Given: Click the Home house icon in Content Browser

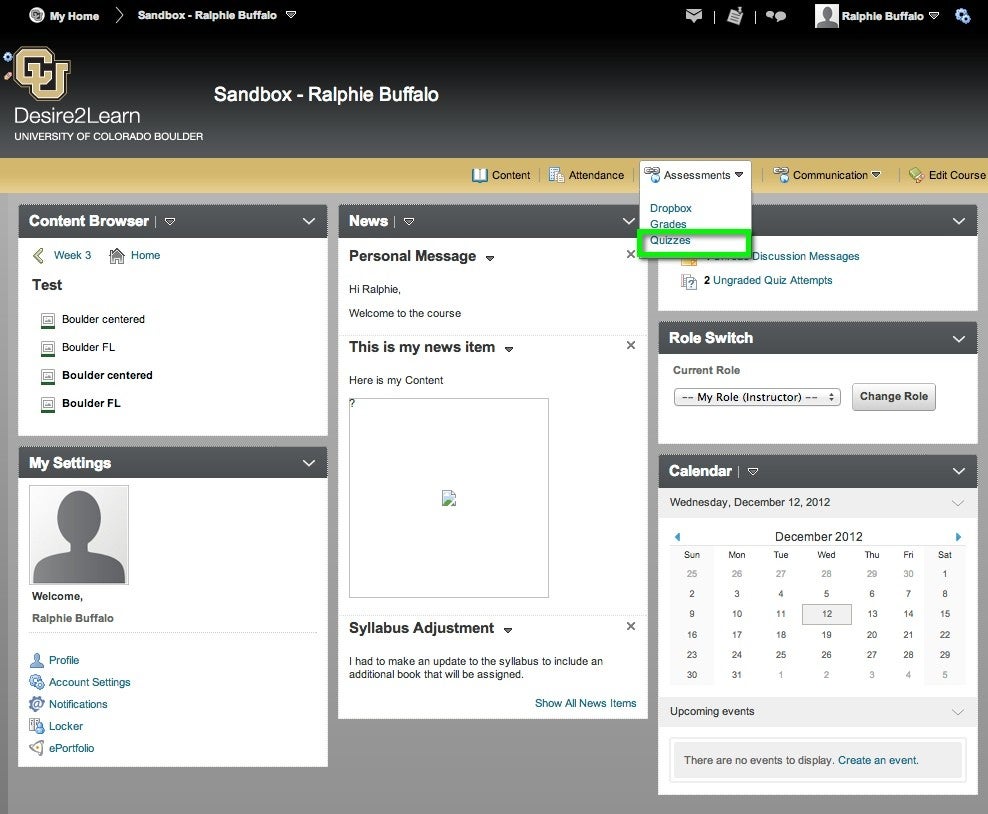Looking at the screenshot, I should pos(117,255).
